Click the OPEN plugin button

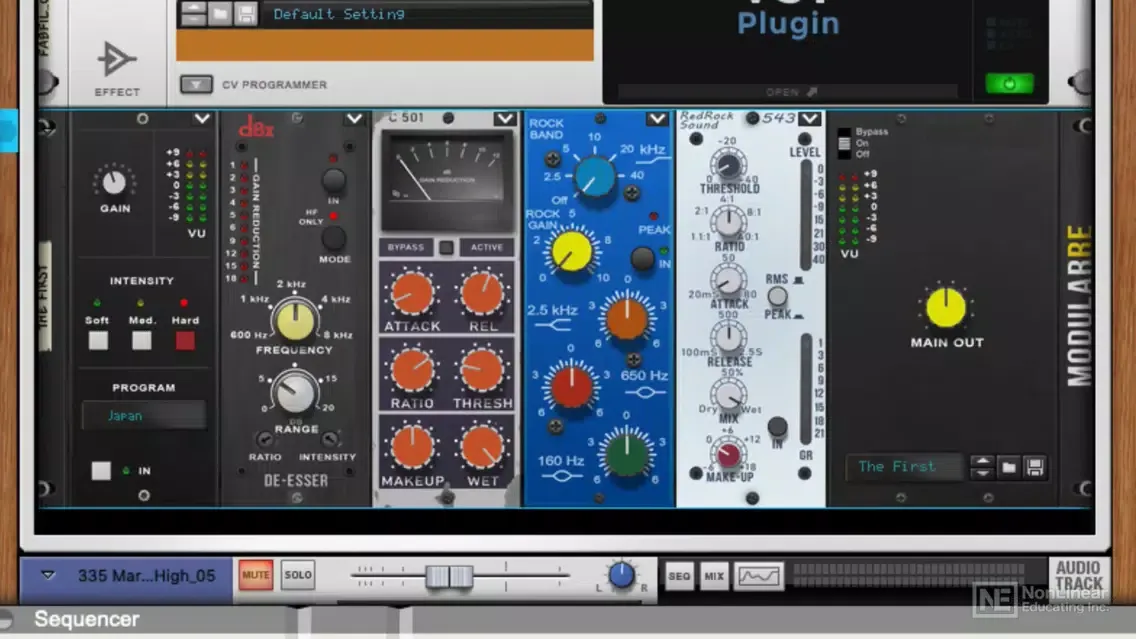(790, 92)
